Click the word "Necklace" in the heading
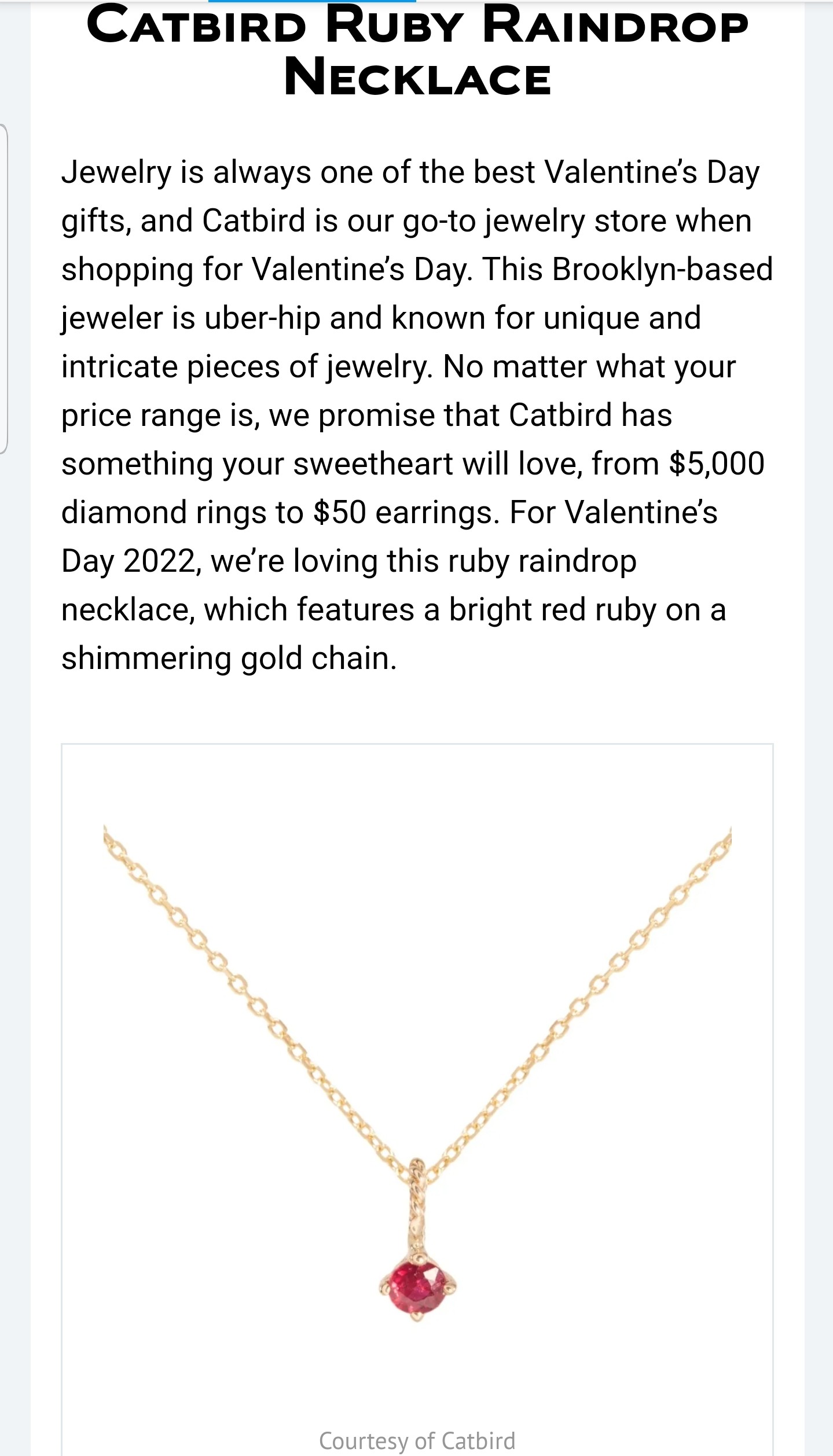This screenshot has height=1456, width=833. point(417,79)
